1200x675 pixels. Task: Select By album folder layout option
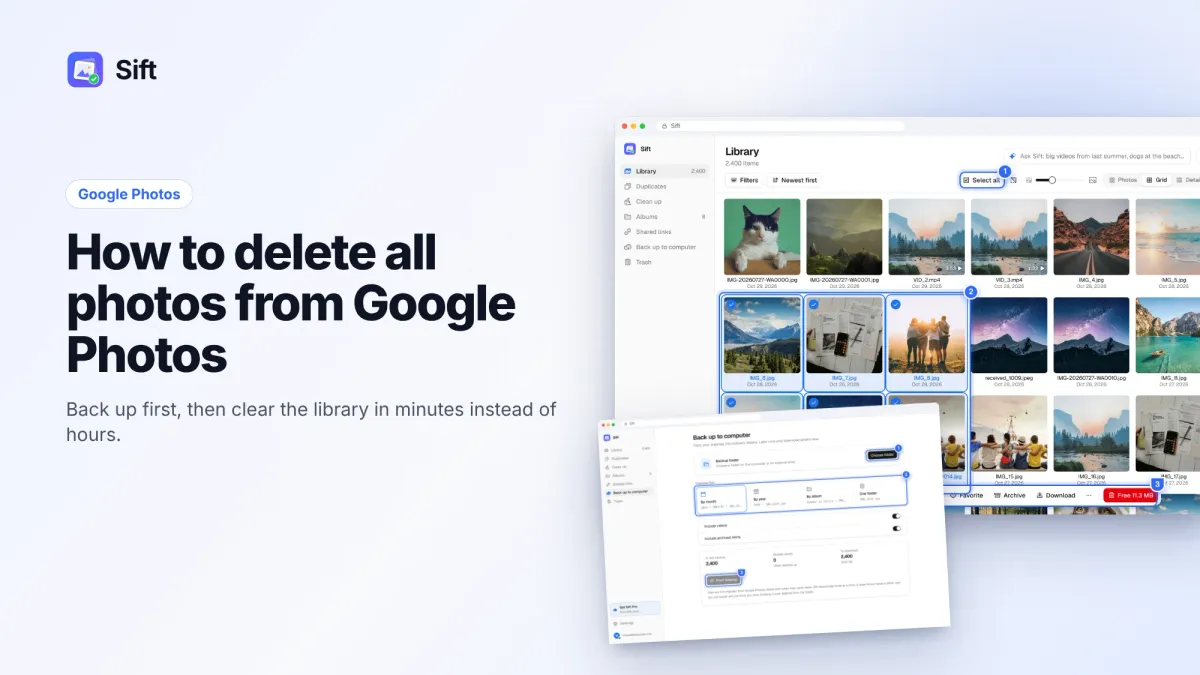(x=828, y=493)
